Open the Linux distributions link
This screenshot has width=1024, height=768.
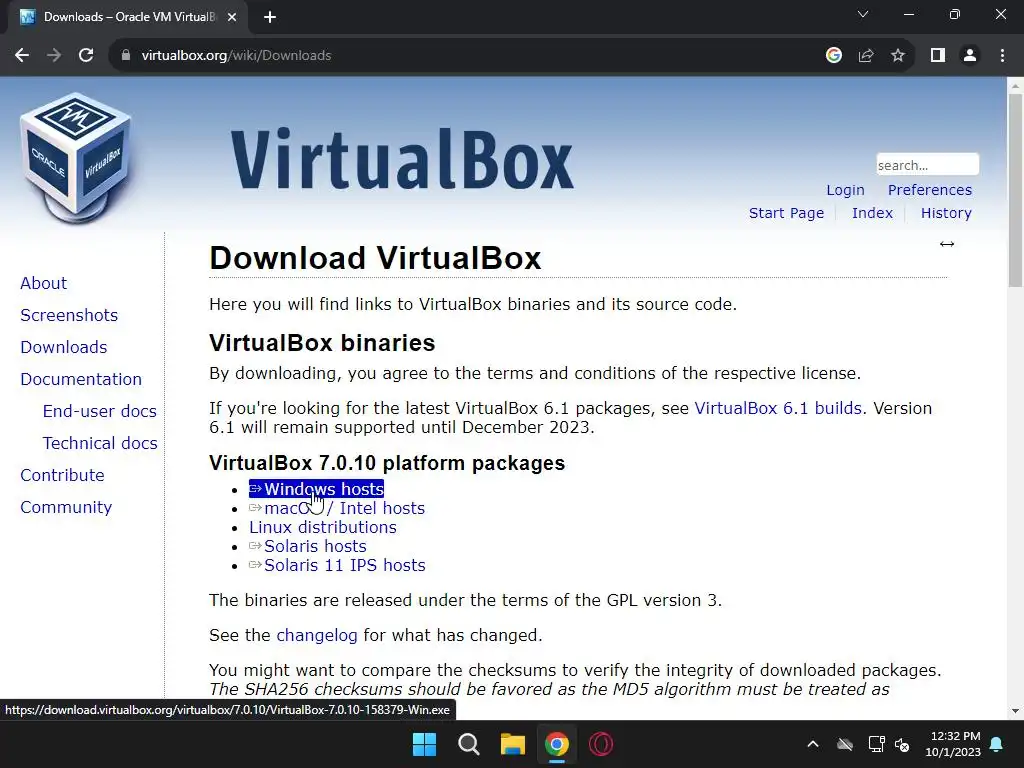323,527
